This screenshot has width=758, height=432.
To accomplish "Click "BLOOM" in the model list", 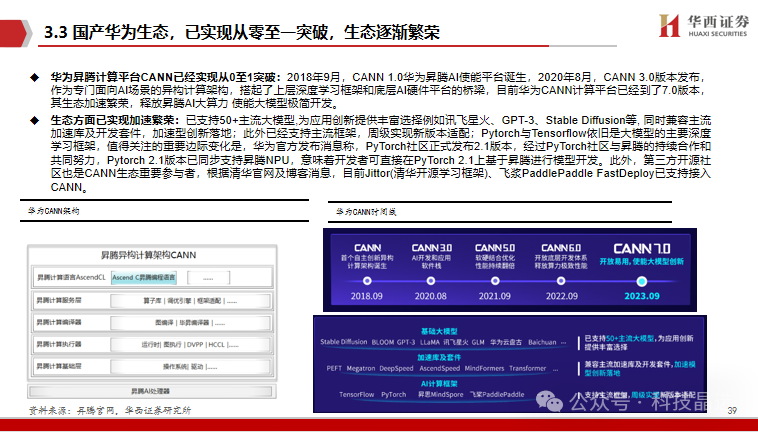I will [x=382, y=342].
